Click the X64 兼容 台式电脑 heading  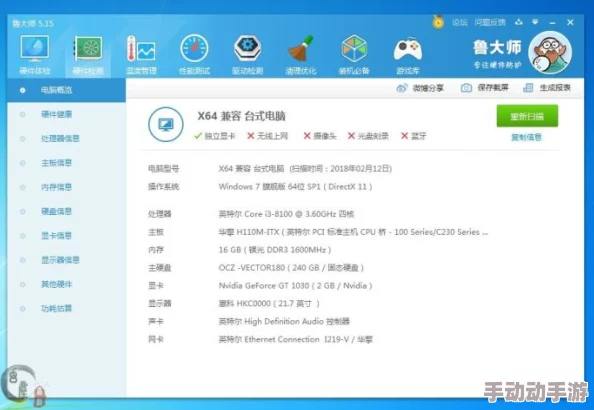[x=241, y=116]
